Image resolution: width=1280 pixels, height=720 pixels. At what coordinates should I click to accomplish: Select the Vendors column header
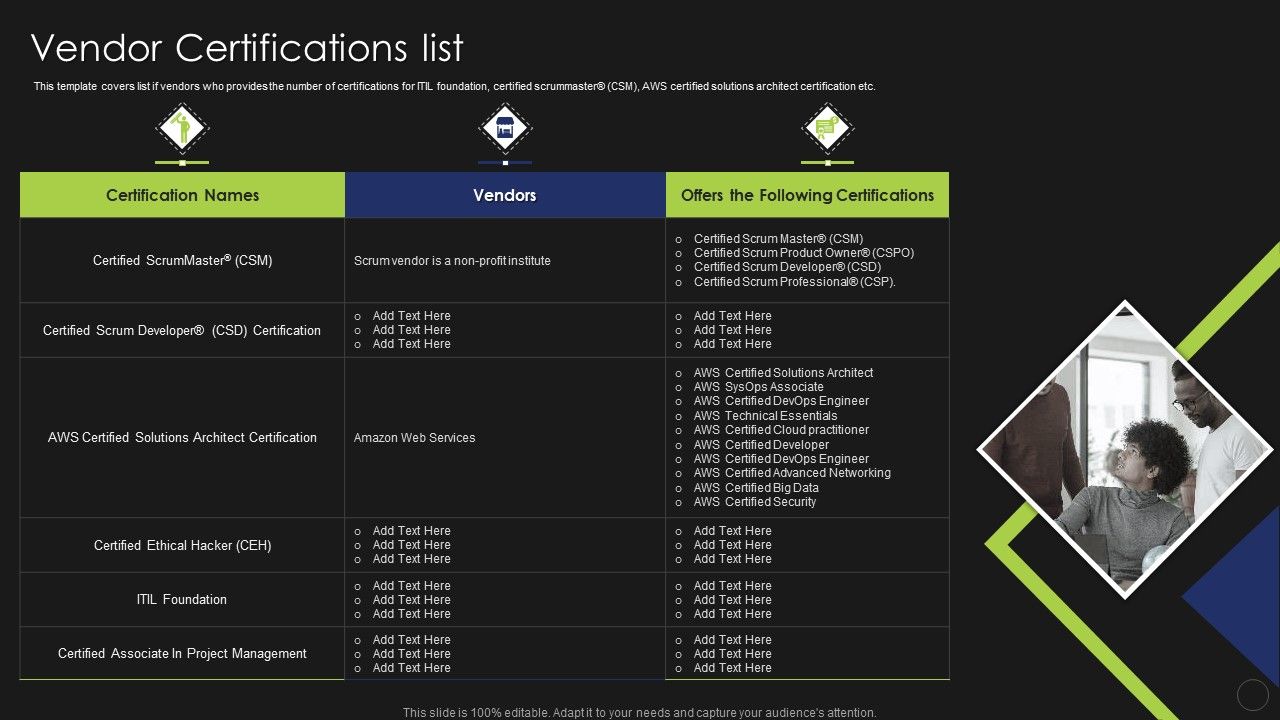click(505, 195)
